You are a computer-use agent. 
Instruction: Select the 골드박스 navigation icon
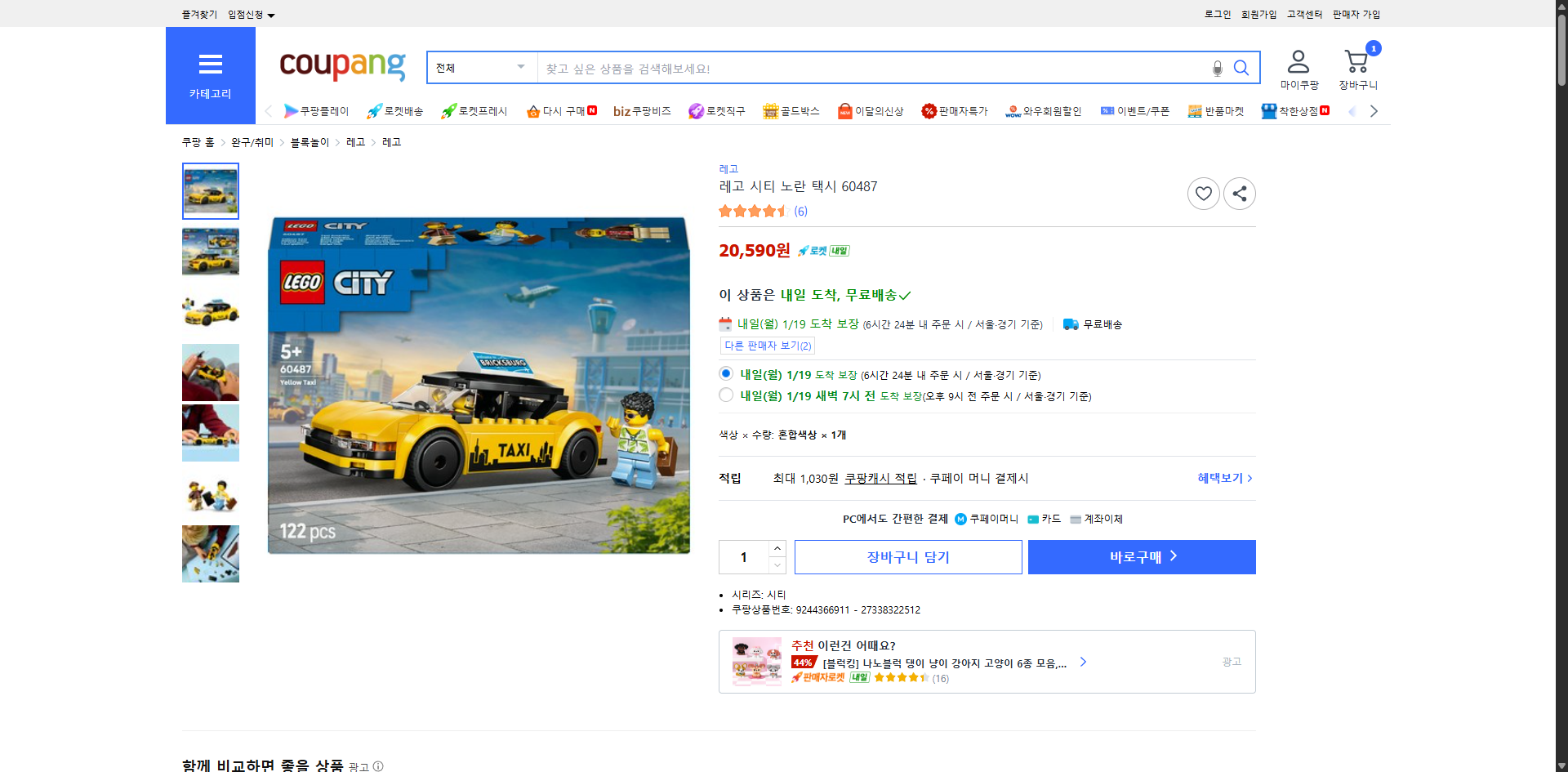point(791,111)
